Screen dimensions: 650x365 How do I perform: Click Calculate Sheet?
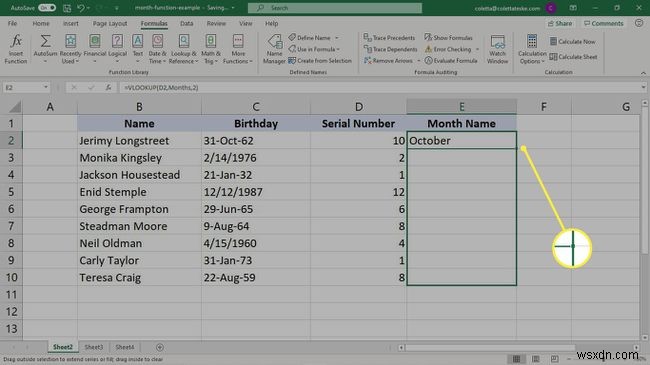573,57
